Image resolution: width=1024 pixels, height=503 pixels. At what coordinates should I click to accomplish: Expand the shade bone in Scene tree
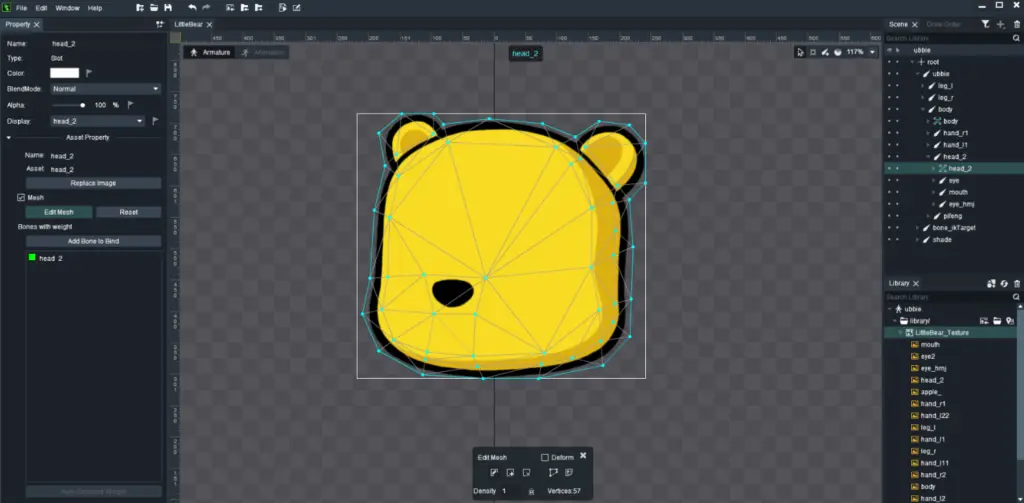tap(918, 240)
